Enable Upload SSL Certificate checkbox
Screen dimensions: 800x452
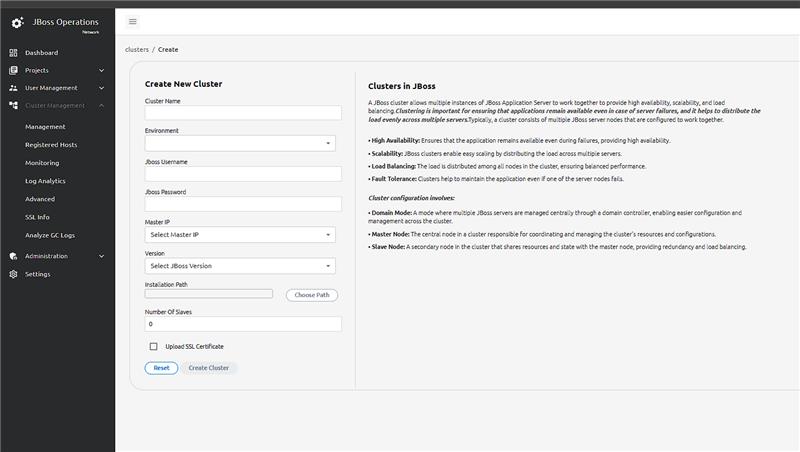154,346
